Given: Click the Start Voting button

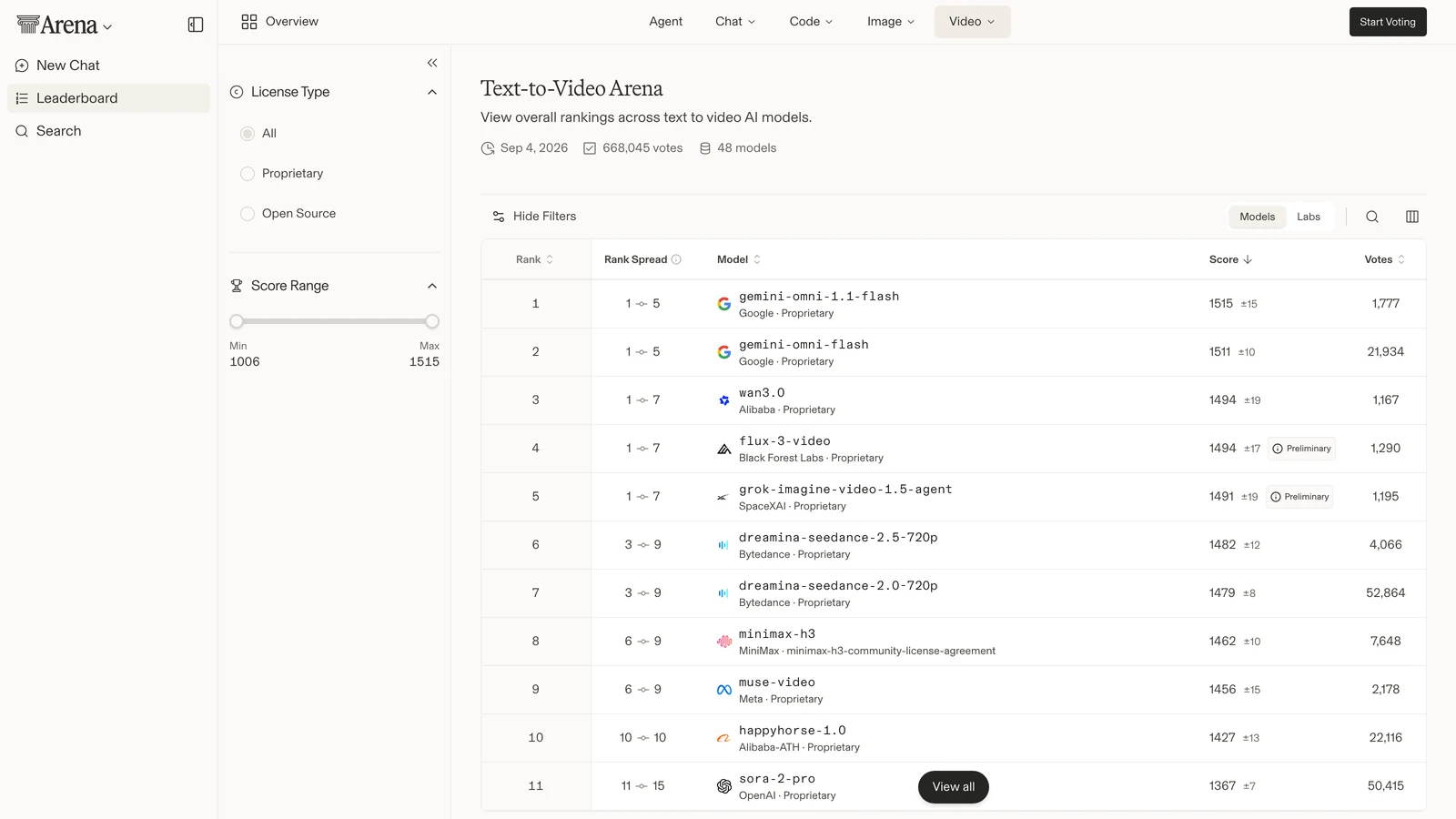Looking at the screenshot, I should click(1388, 22).
